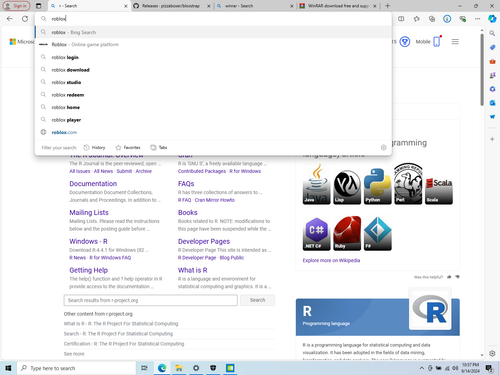The image size is (500, 375).
Task: Open the Tab actions menu icon
Action: 39,6
